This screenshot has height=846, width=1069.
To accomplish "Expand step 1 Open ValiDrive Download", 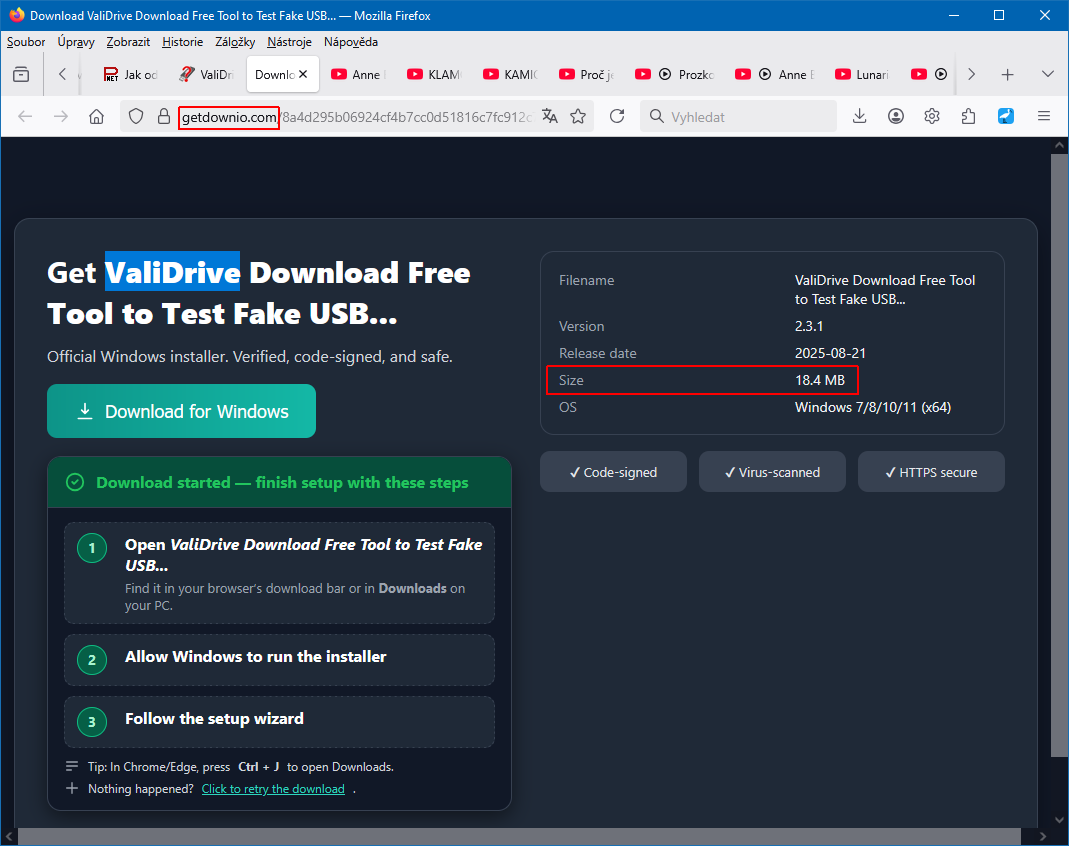I will (x=280, y=573).
